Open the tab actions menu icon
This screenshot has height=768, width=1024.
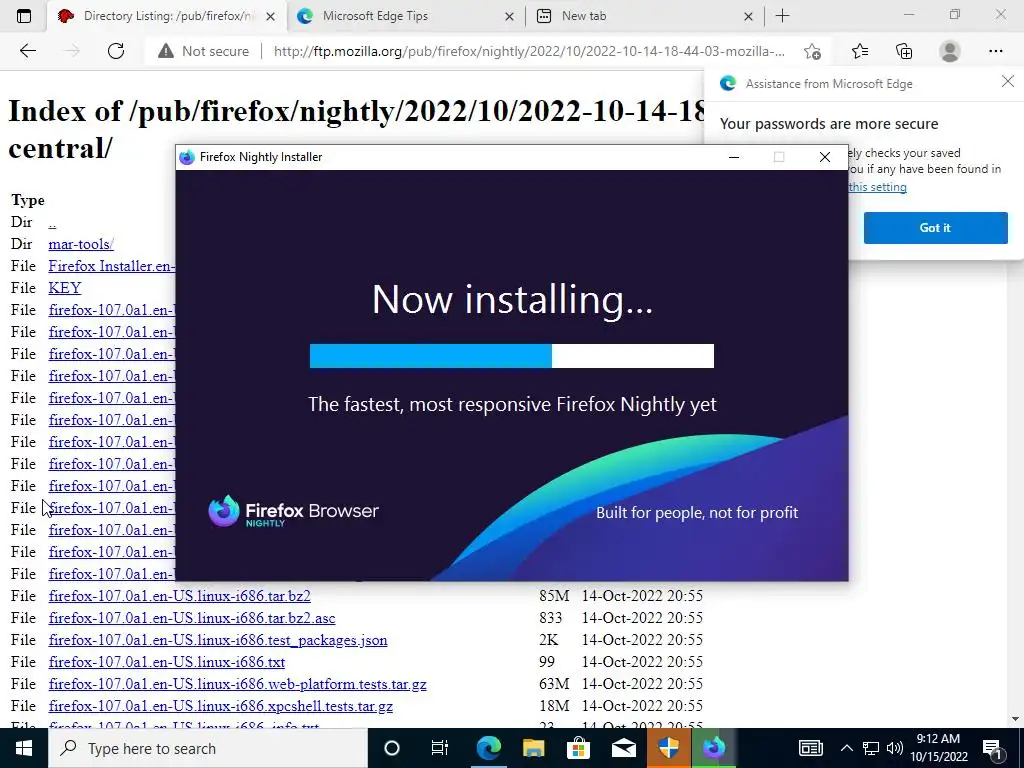[24, 16]
